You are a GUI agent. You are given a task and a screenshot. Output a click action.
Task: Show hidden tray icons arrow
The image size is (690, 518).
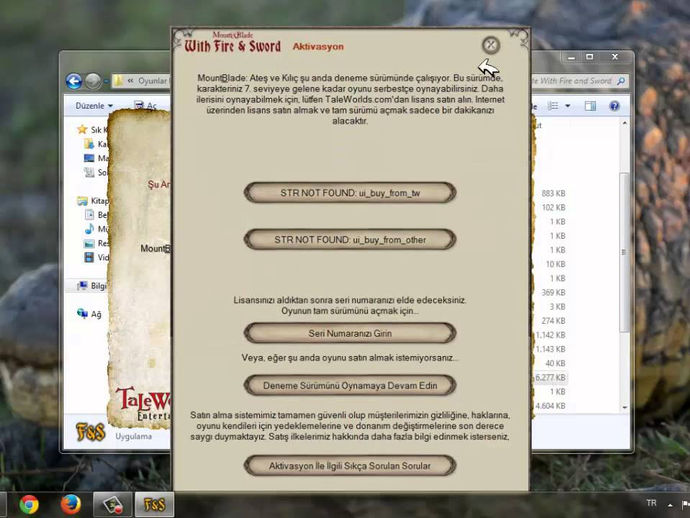670,505
